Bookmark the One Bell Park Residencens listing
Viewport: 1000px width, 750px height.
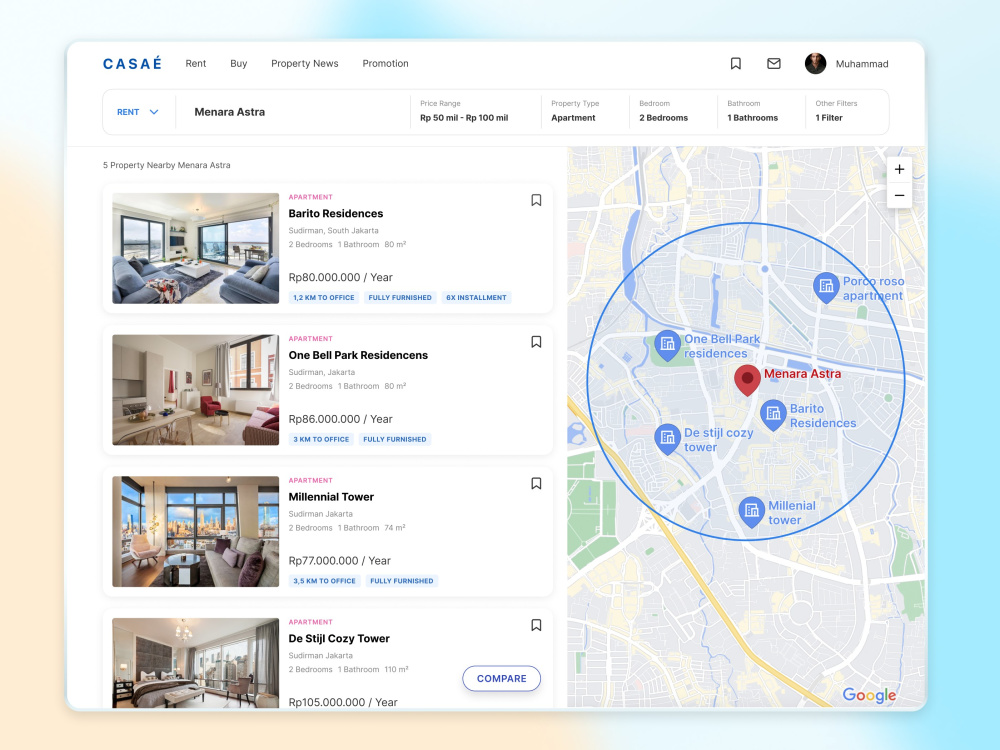[536, 342]
